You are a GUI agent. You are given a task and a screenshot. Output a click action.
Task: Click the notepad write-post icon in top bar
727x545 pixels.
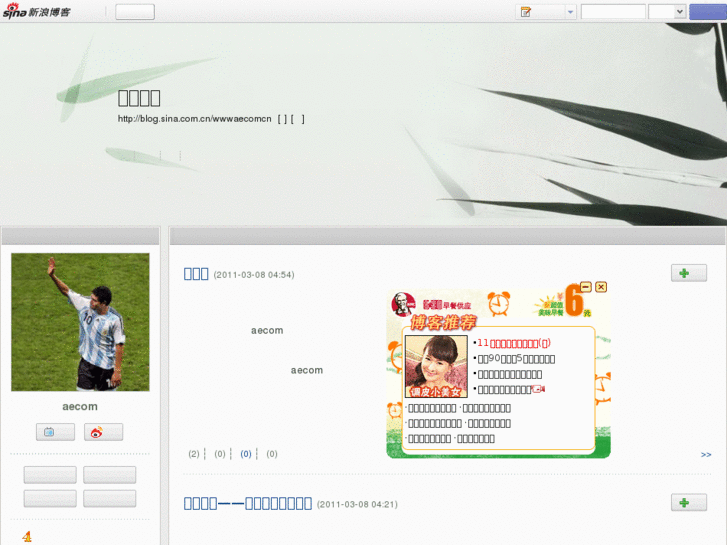click(526, 12)
